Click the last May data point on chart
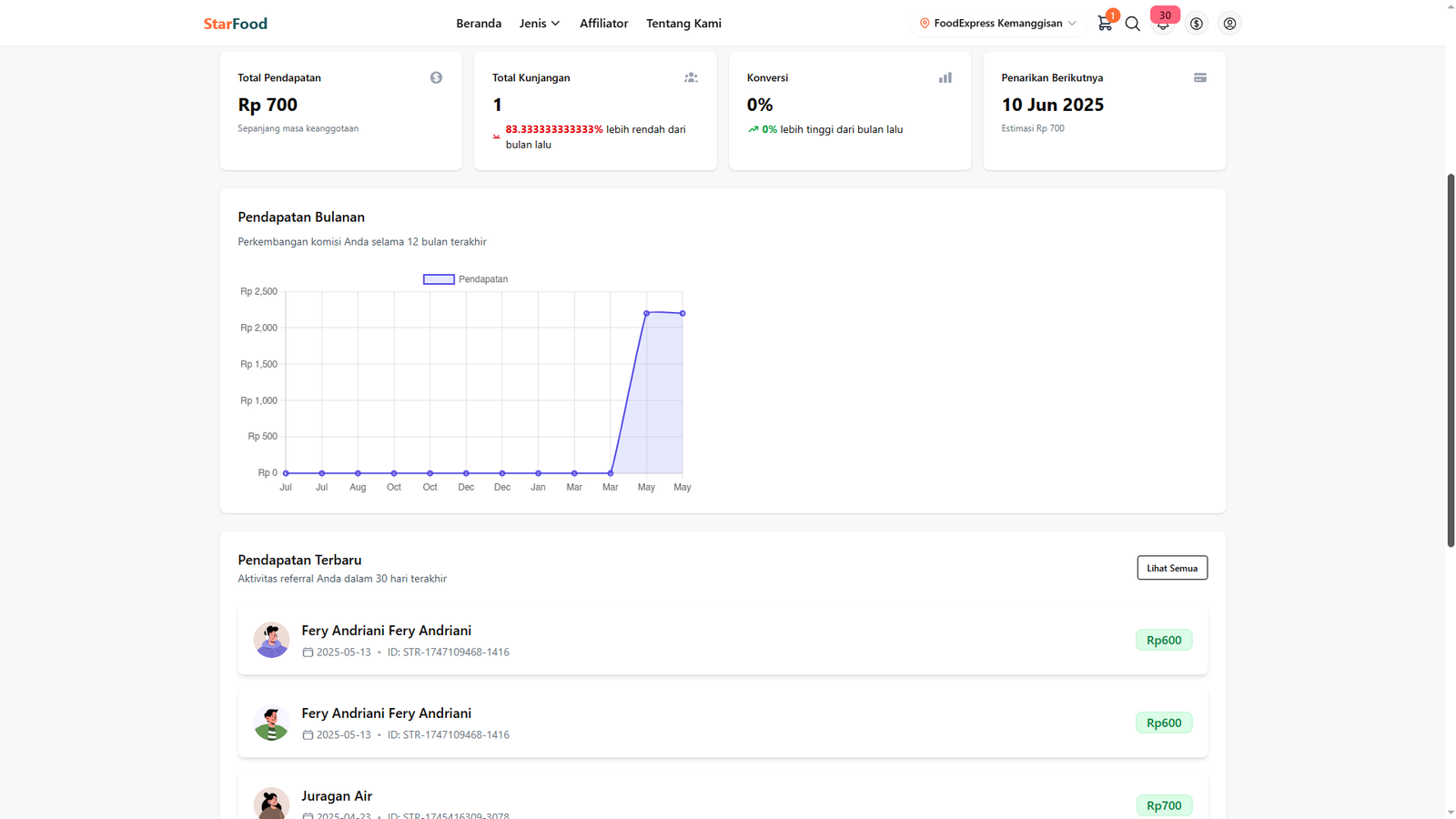Image resolution: width=1456 pixels, height=819 pixels. (682, 314)
